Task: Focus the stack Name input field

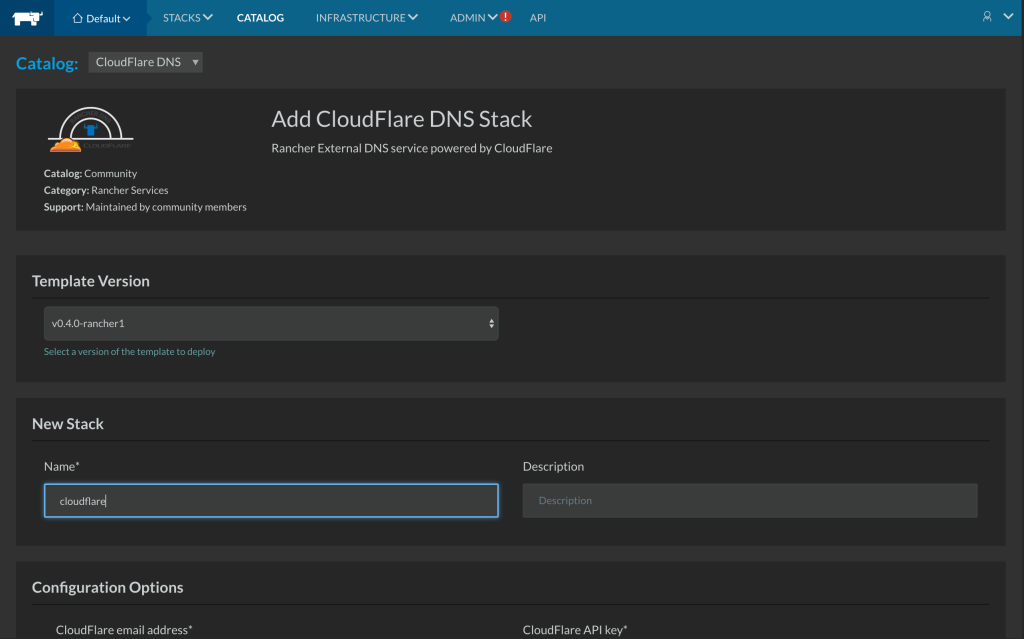Action: (271, 501)
